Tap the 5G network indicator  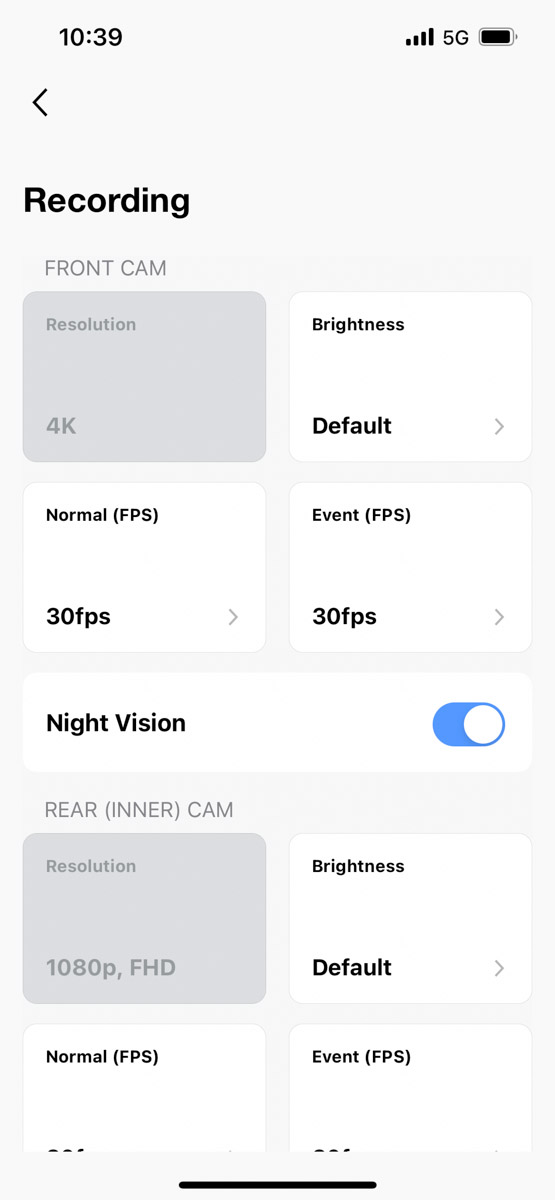(x=455, y=38)
